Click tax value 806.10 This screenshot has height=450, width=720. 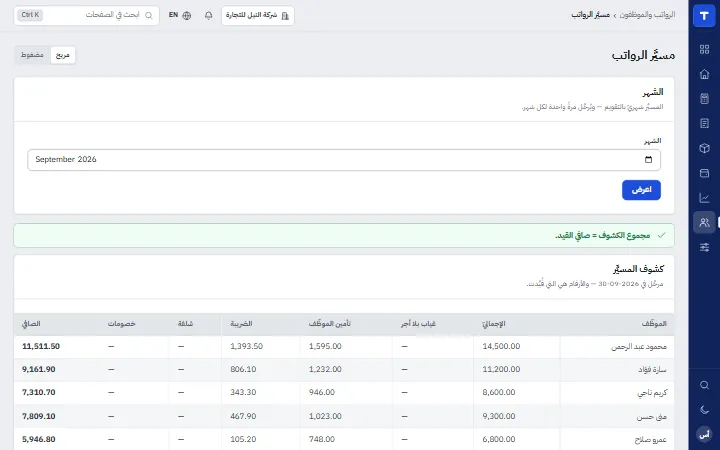click(243, 370)
